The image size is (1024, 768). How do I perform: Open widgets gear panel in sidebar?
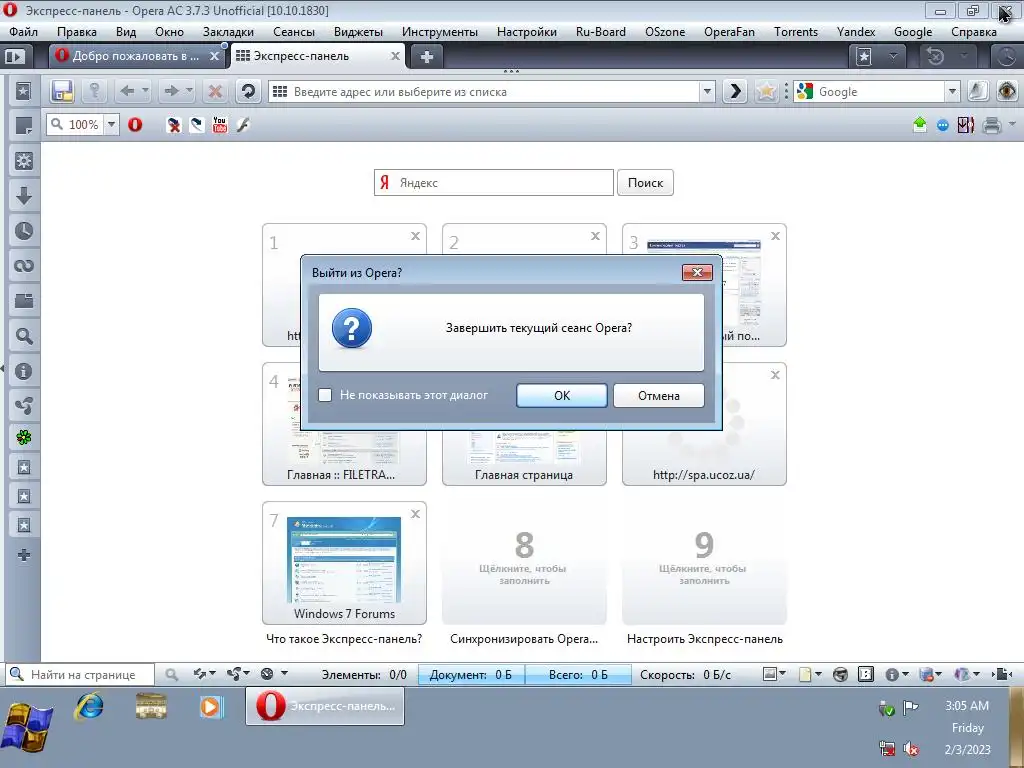point(24,161)
